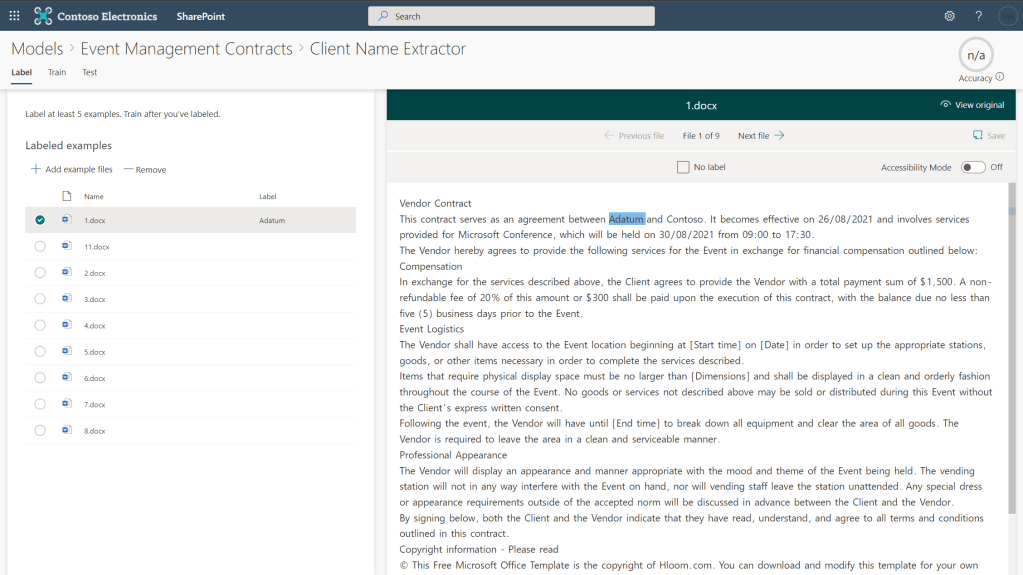1023x575 pixels.
Task: Toggle Accessibility Mode switch on
Action: tap(972, 167)
